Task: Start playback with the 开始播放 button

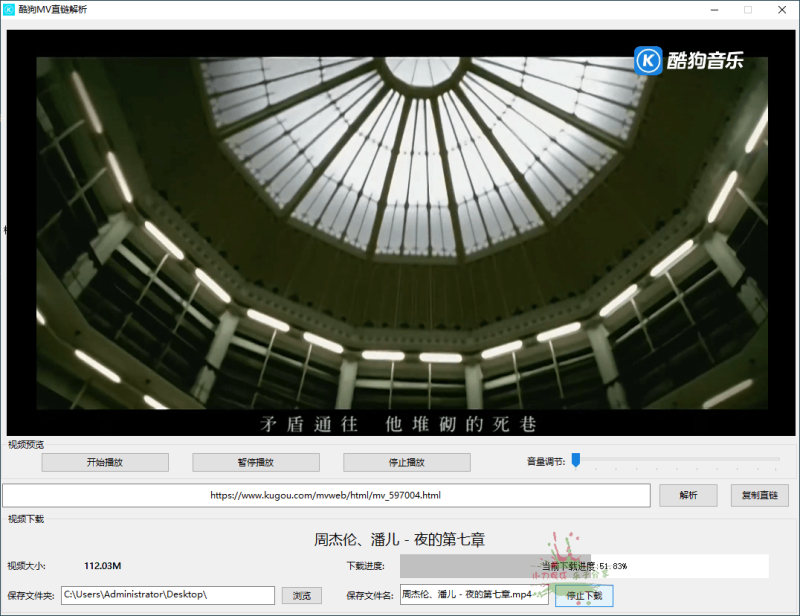Action: (x=103, y=462)
